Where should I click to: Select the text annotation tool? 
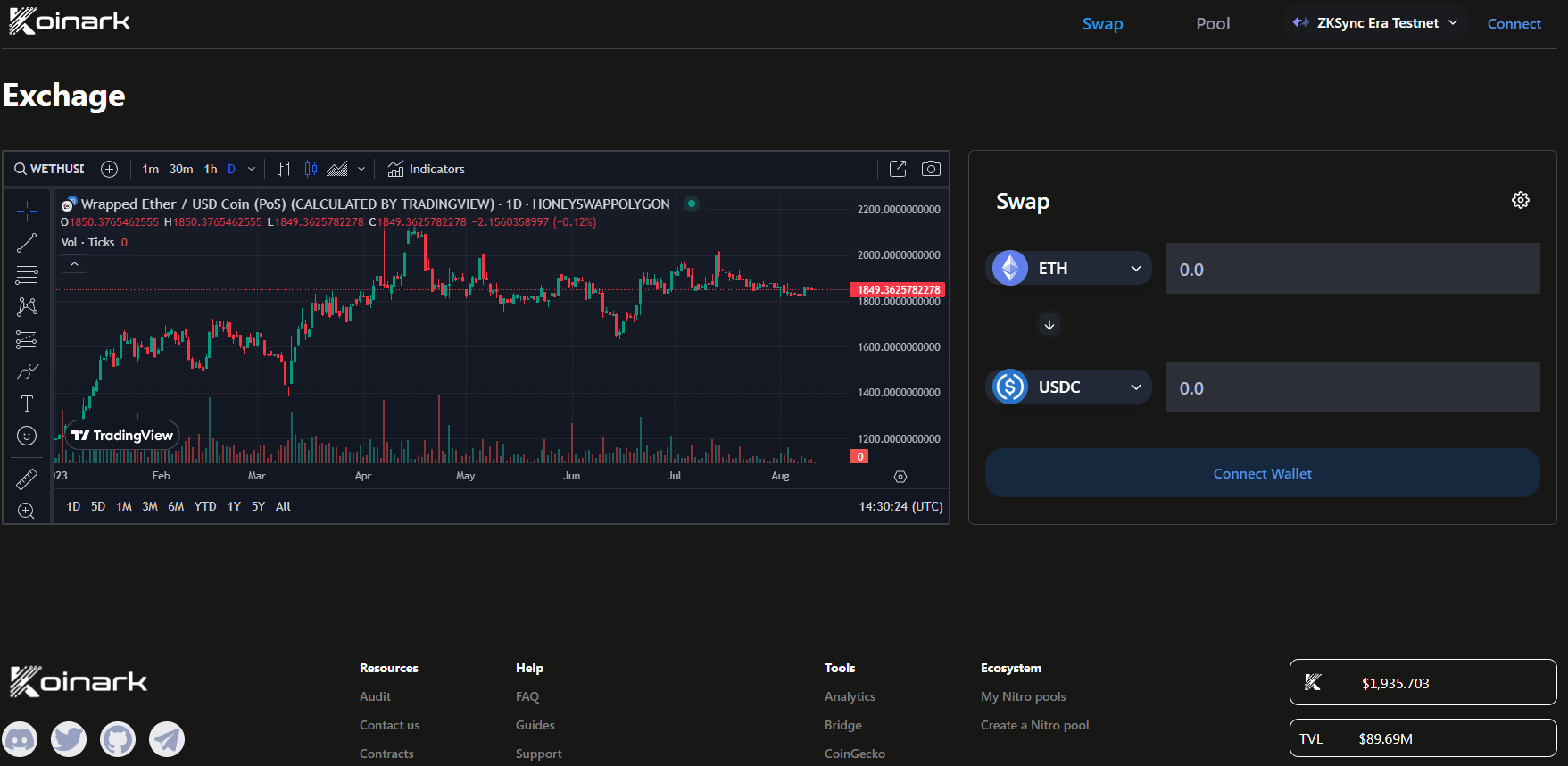(27, 404)
